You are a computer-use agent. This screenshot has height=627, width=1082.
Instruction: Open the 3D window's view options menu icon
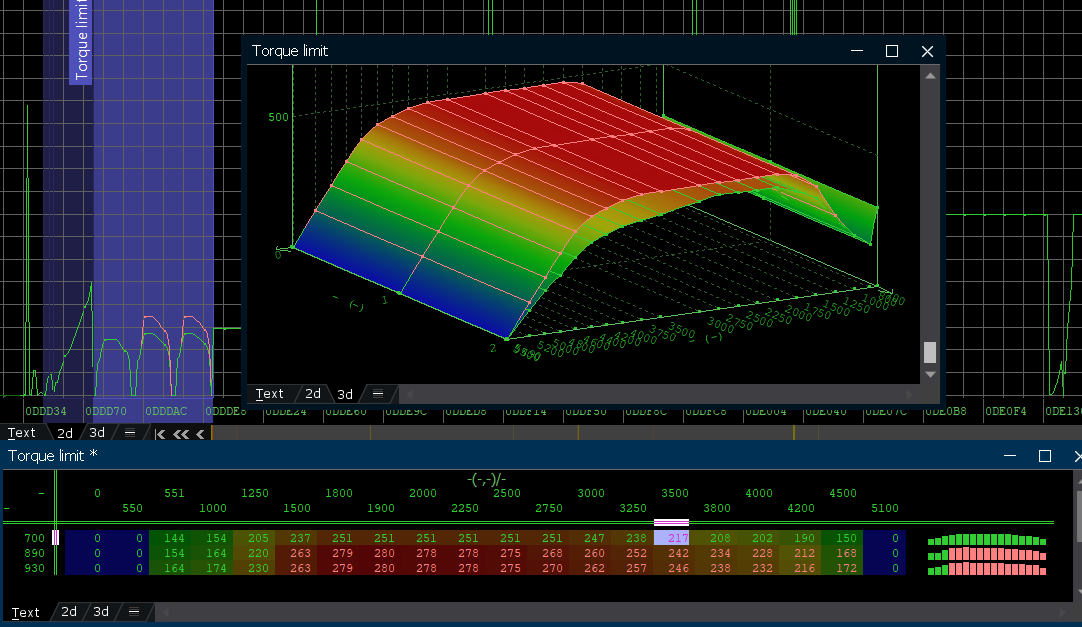click(378, 394)
